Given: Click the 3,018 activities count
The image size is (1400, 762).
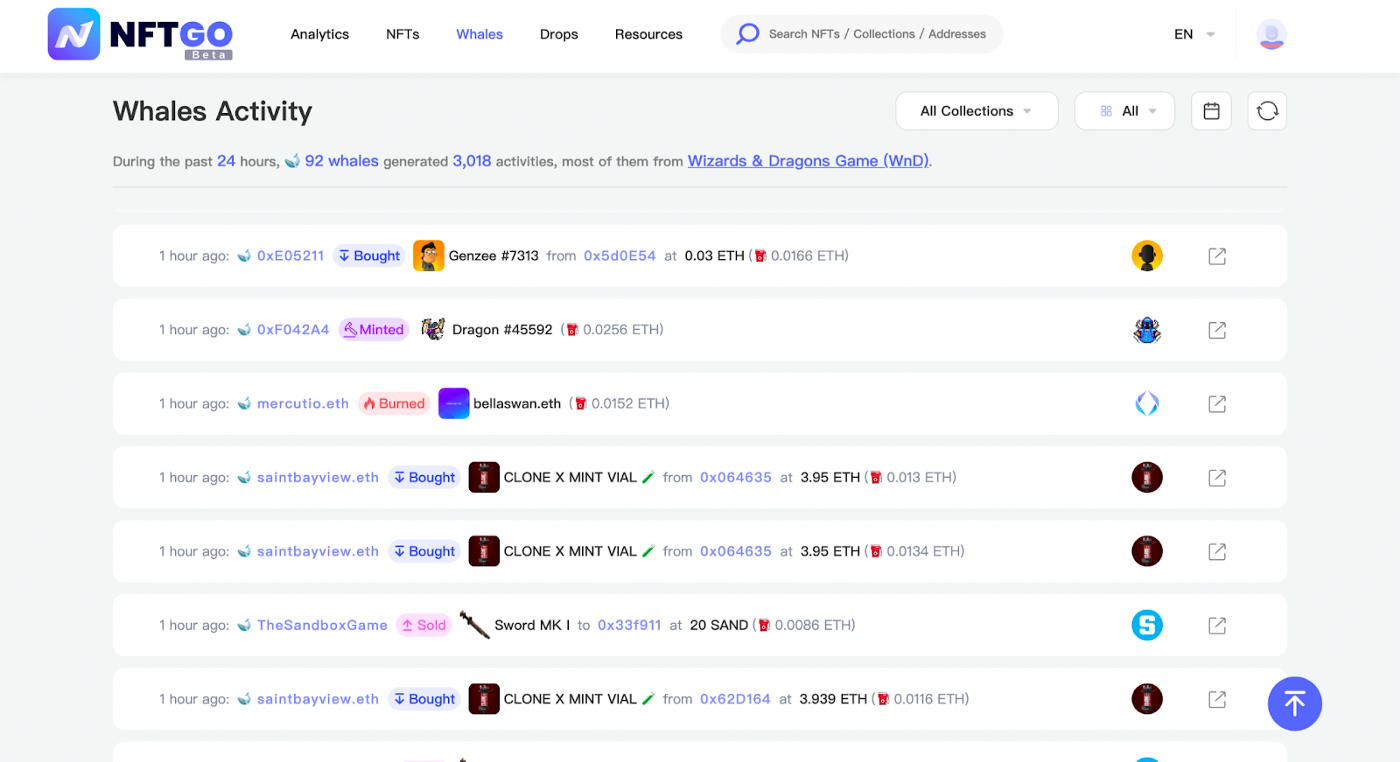Looking at the screenshot, I should (472, 161).
